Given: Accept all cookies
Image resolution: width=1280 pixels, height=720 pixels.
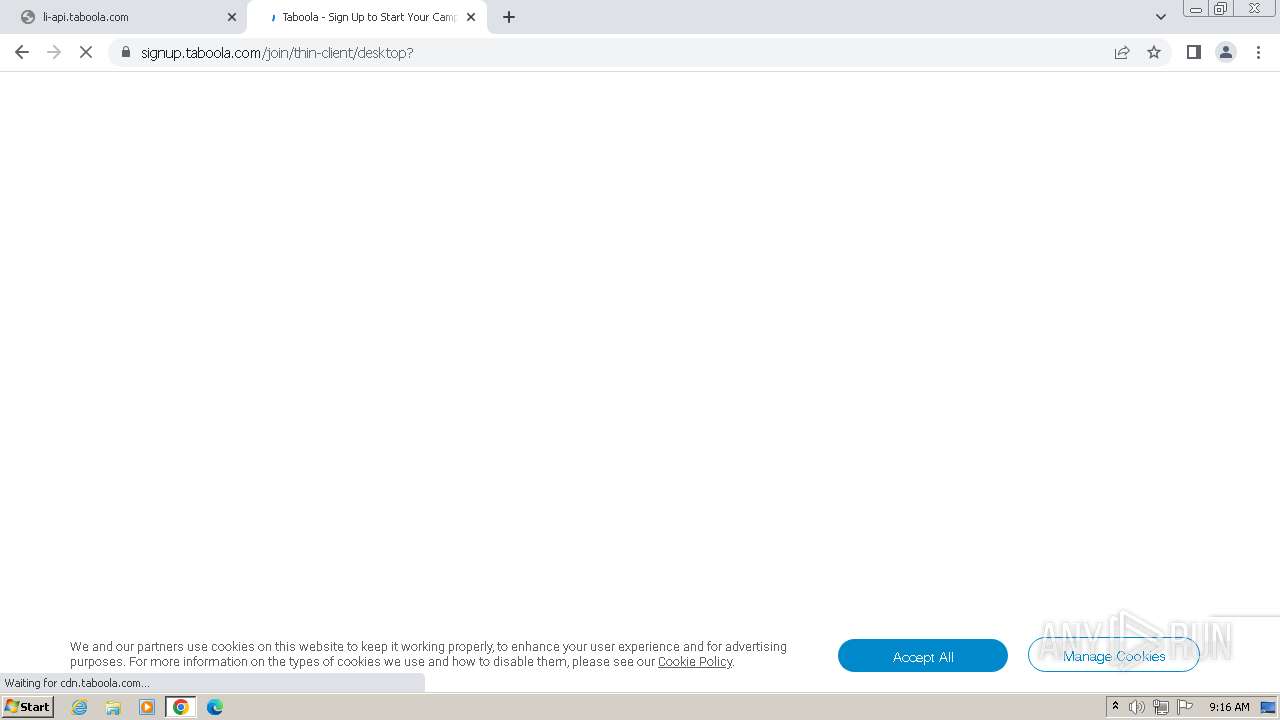Looking at the screenshot, I should [923, 656].
